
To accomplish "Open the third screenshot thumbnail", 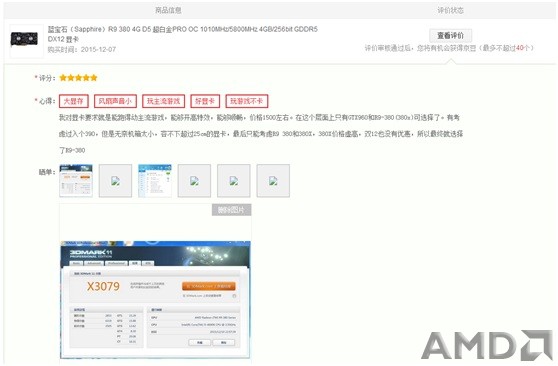I will click(x=155, y=181).
